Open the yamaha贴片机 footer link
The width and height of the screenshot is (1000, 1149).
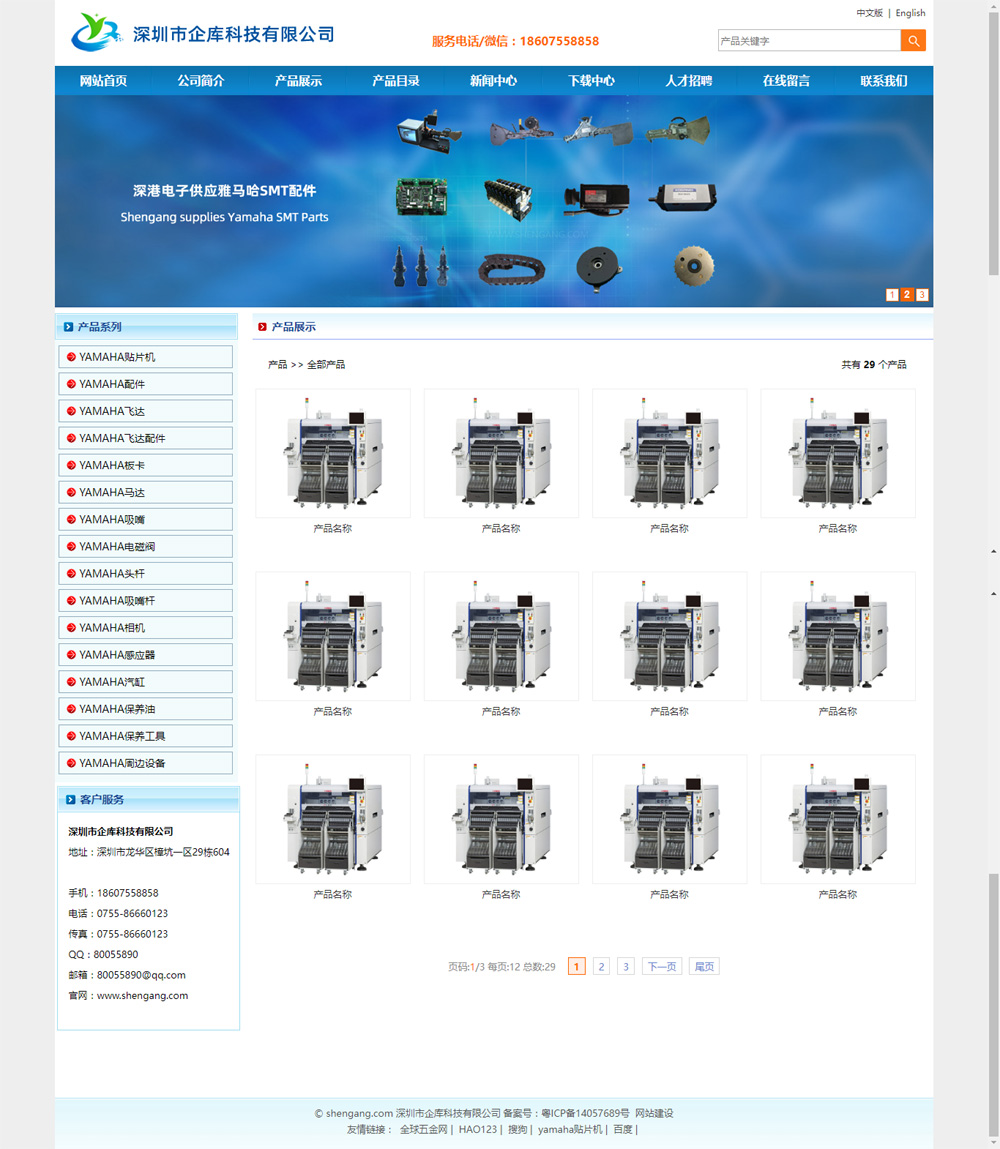(x=570, y=1129)
